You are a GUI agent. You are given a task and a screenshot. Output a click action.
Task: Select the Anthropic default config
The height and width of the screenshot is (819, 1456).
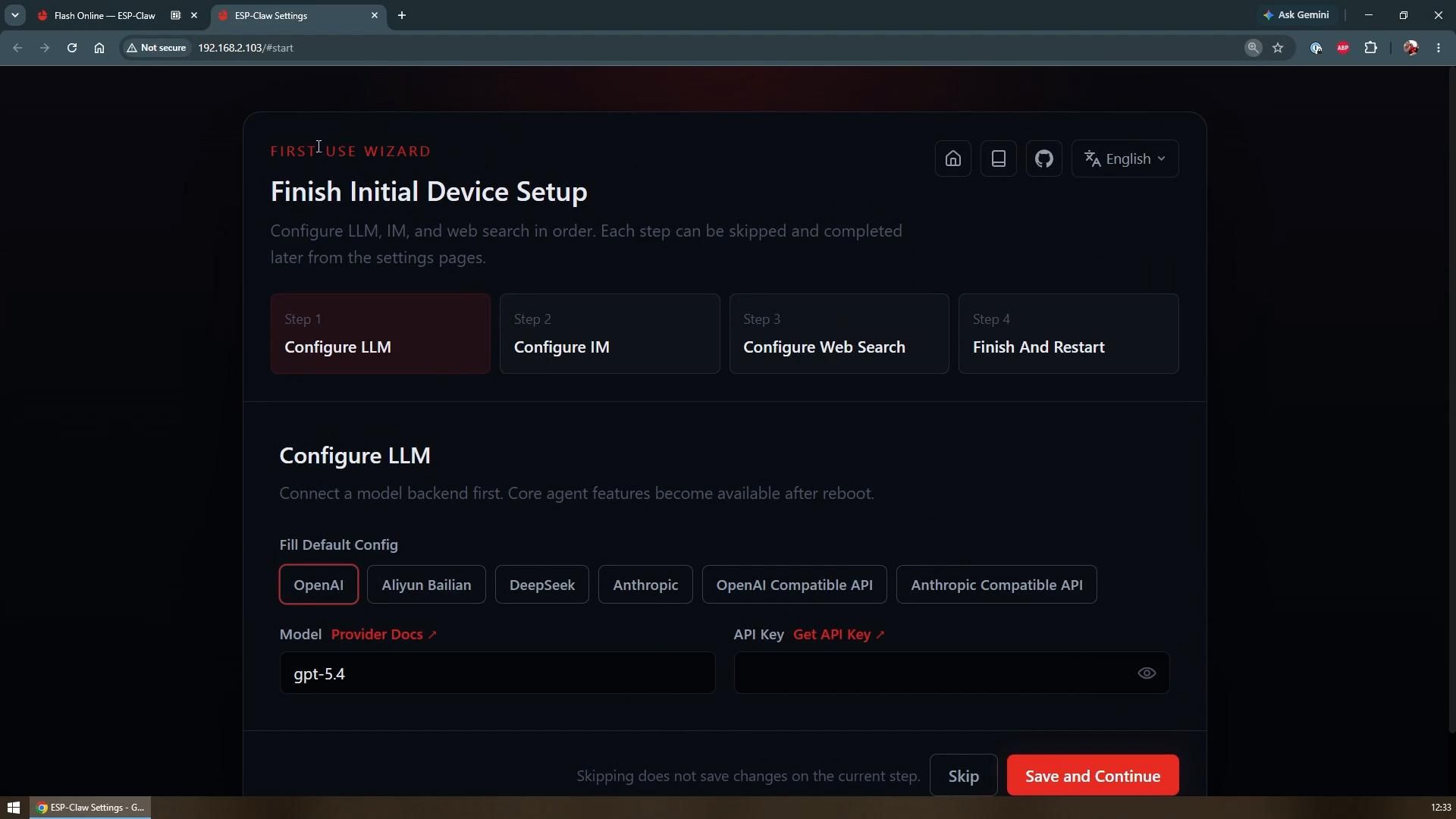pos(645,585)
